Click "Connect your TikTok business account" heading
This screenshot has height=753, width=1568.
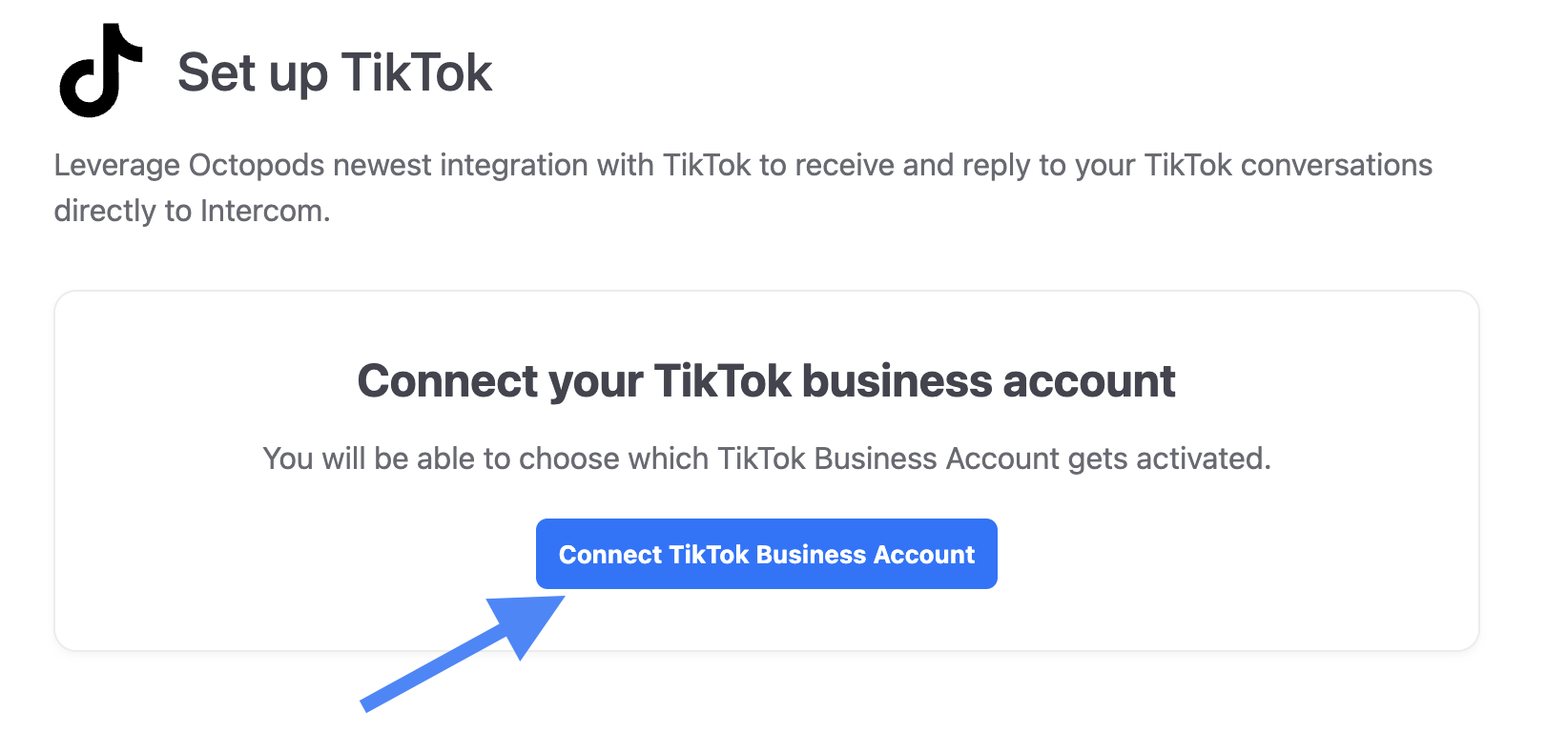click(x=766, y=381)
